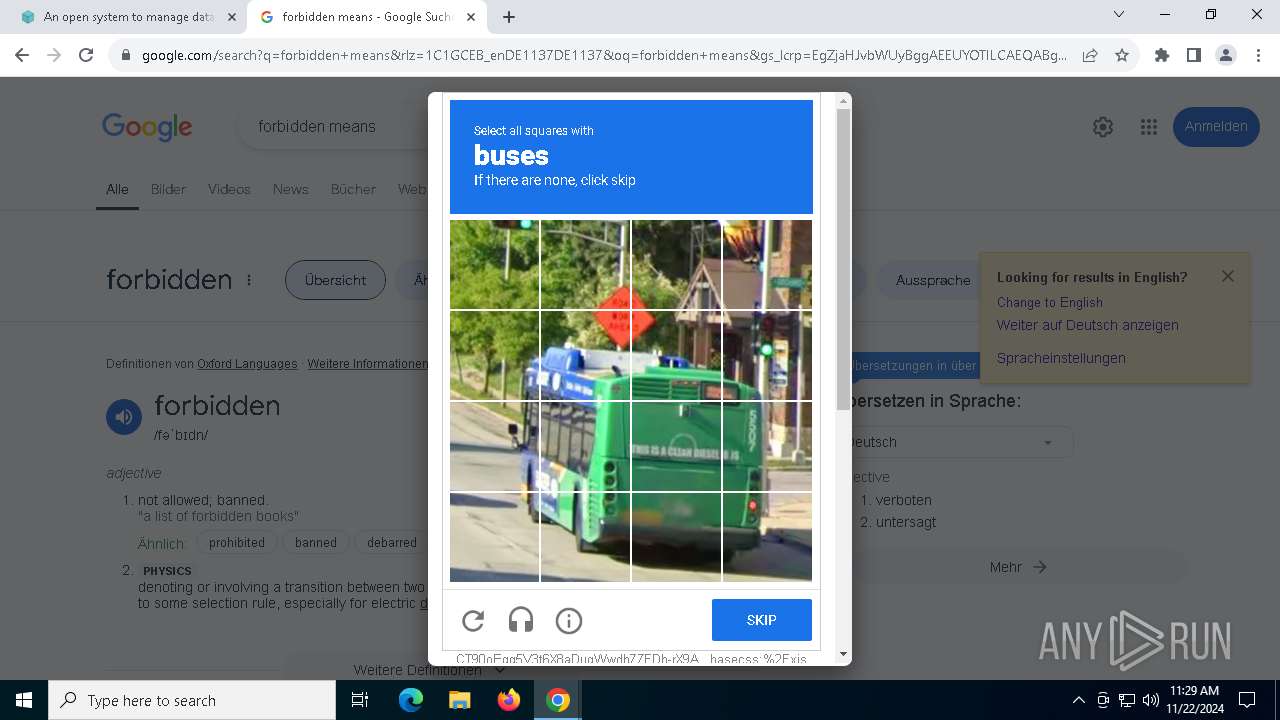Image resolution: width=1280 pixels, height=720 pixels.
Task: Share this page icon in address bar
Action: (1090, 56)
